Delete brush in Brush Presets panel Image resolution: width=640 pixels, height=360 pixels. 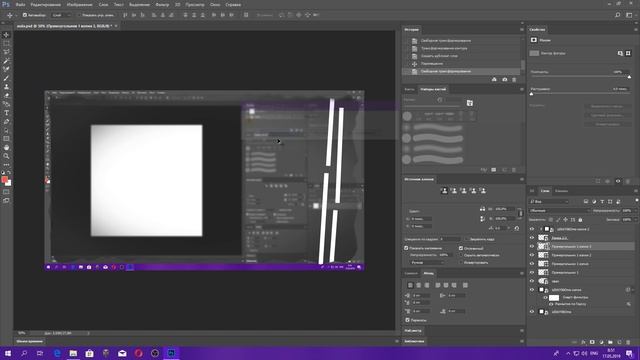tap(514, 170)
